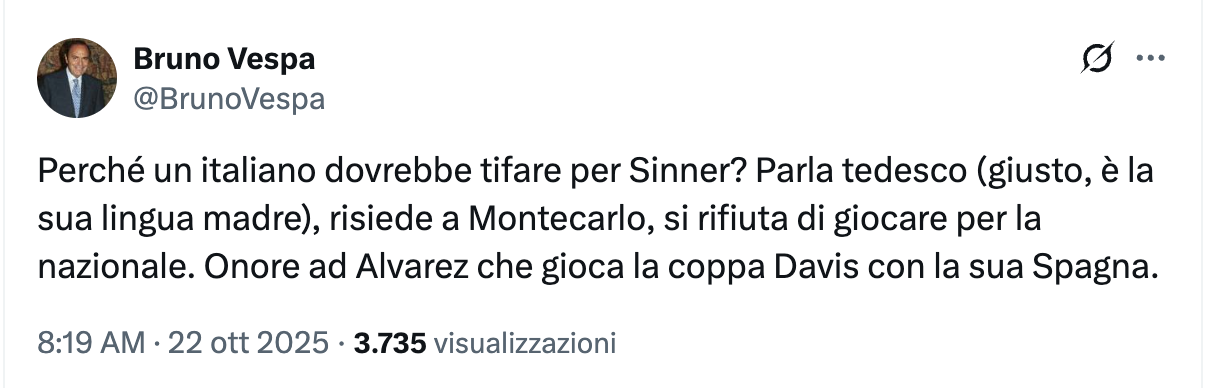
Task: Open Bruno Vespa's profile picture
Action: (77, 78)
